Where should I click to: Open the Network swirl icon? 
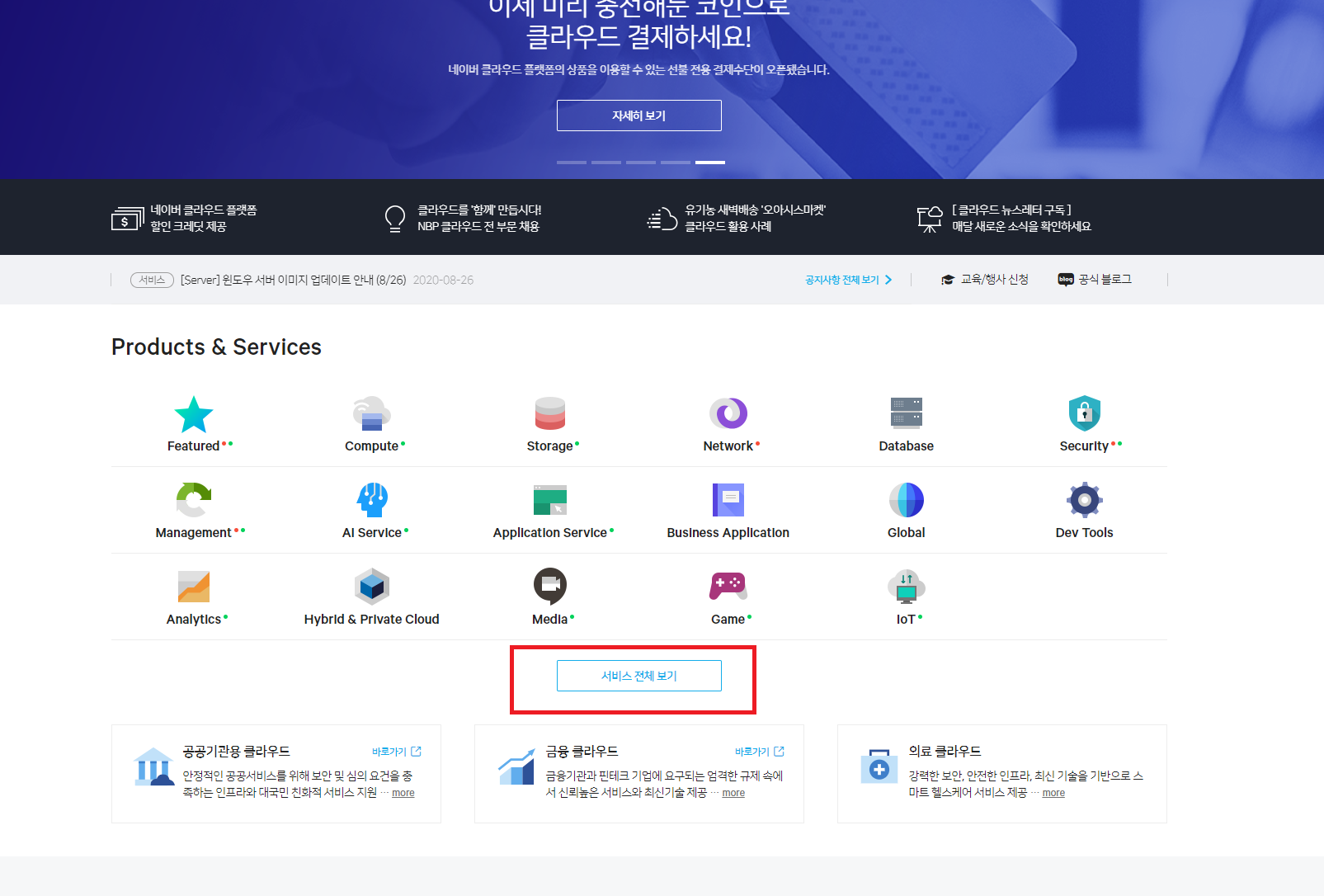point(728,413)
